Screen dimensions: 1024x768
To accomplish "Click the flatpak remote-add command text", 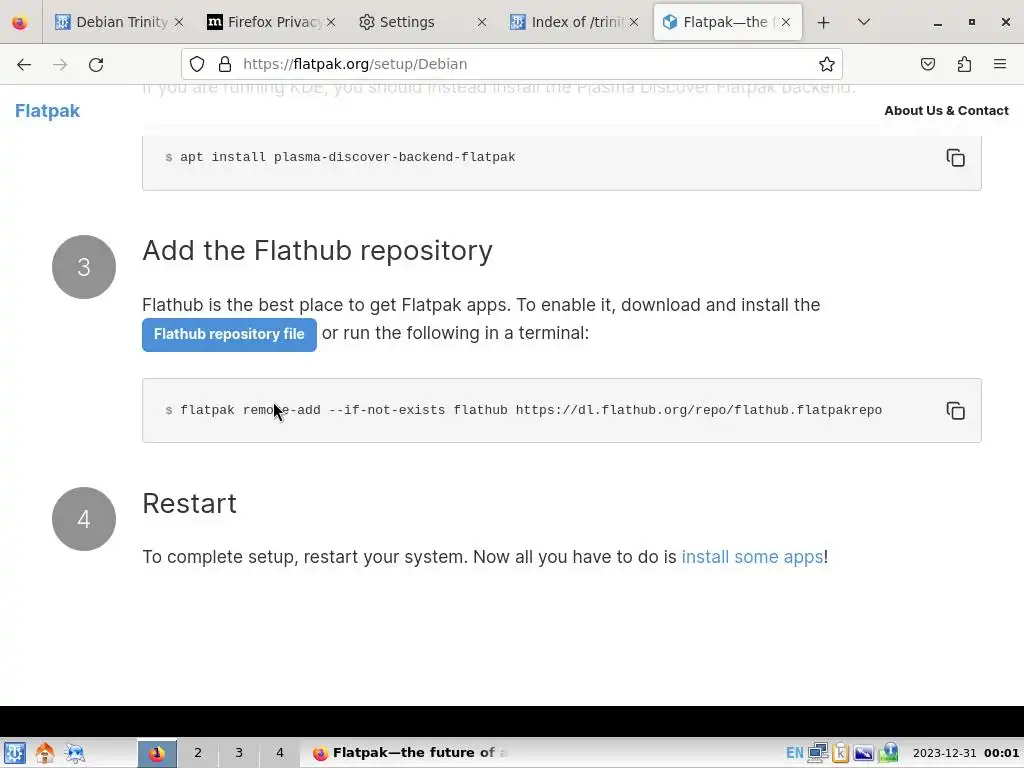I will (x=531, y=410).
